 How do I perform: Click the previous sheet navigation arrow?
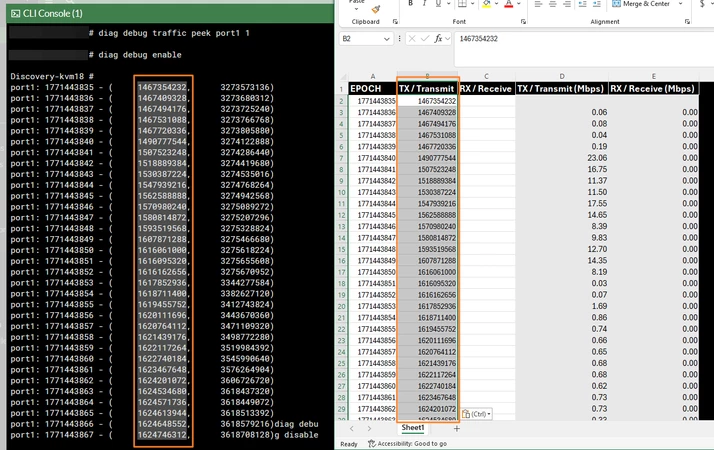352,428
